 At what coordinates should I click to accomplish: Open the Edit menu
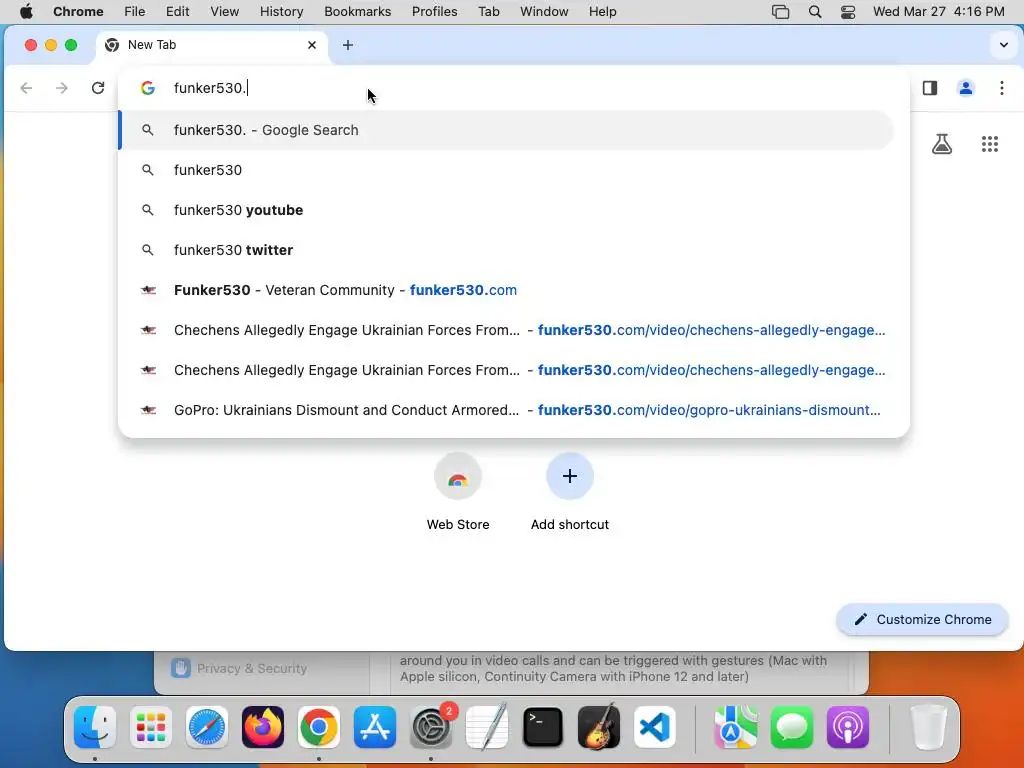pyautogui.click(x=177, y=11)
